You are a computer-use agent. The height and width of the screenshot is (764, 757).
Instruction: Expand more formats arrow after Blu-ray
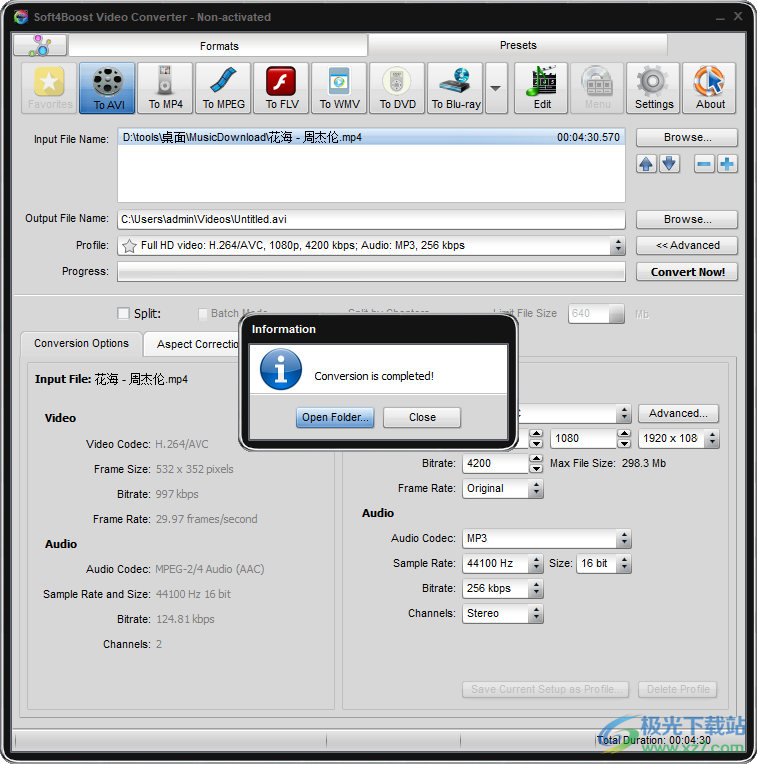(496, 88)
